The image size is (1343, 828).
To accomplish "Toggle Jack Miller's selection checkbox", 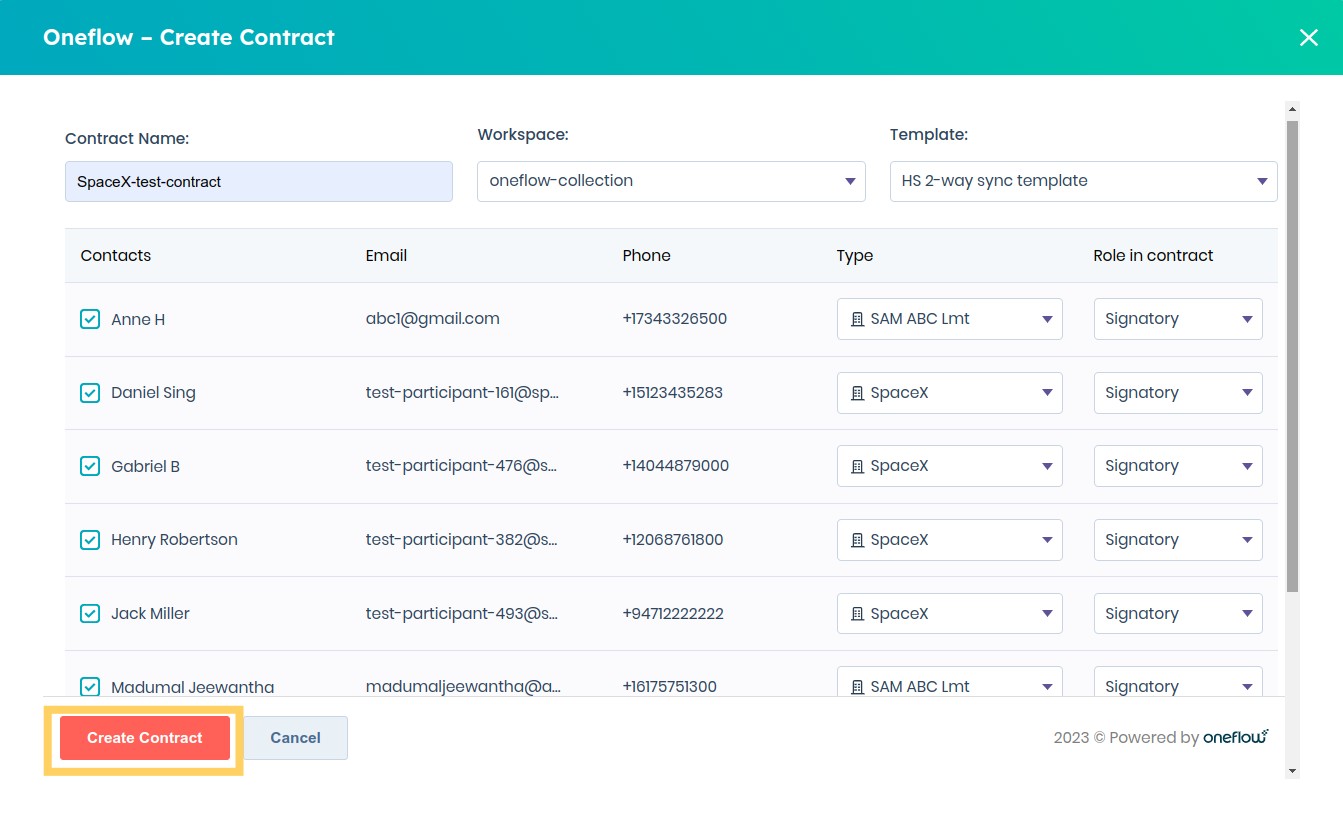I will [90, 613].
